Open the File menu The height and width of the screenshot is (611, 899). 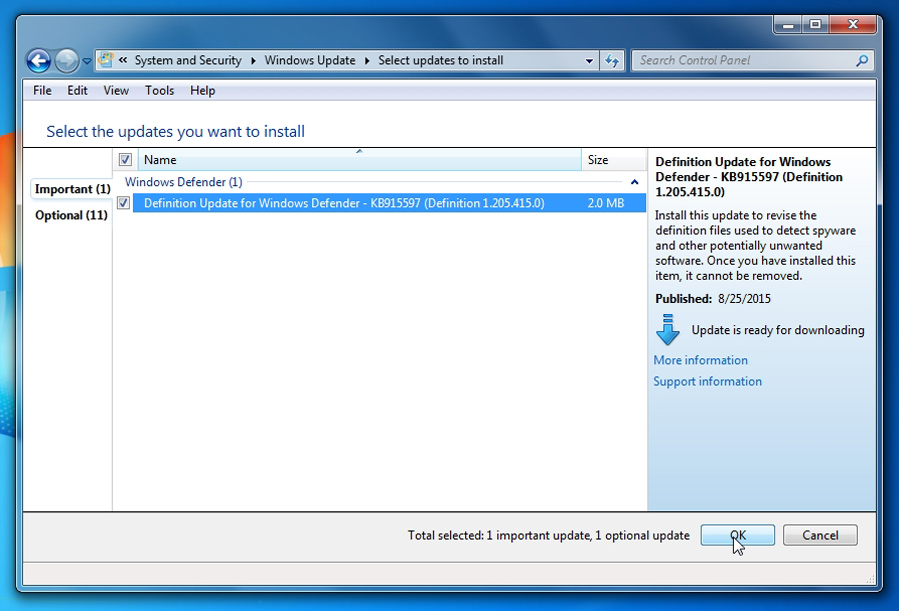click(42, 91)
